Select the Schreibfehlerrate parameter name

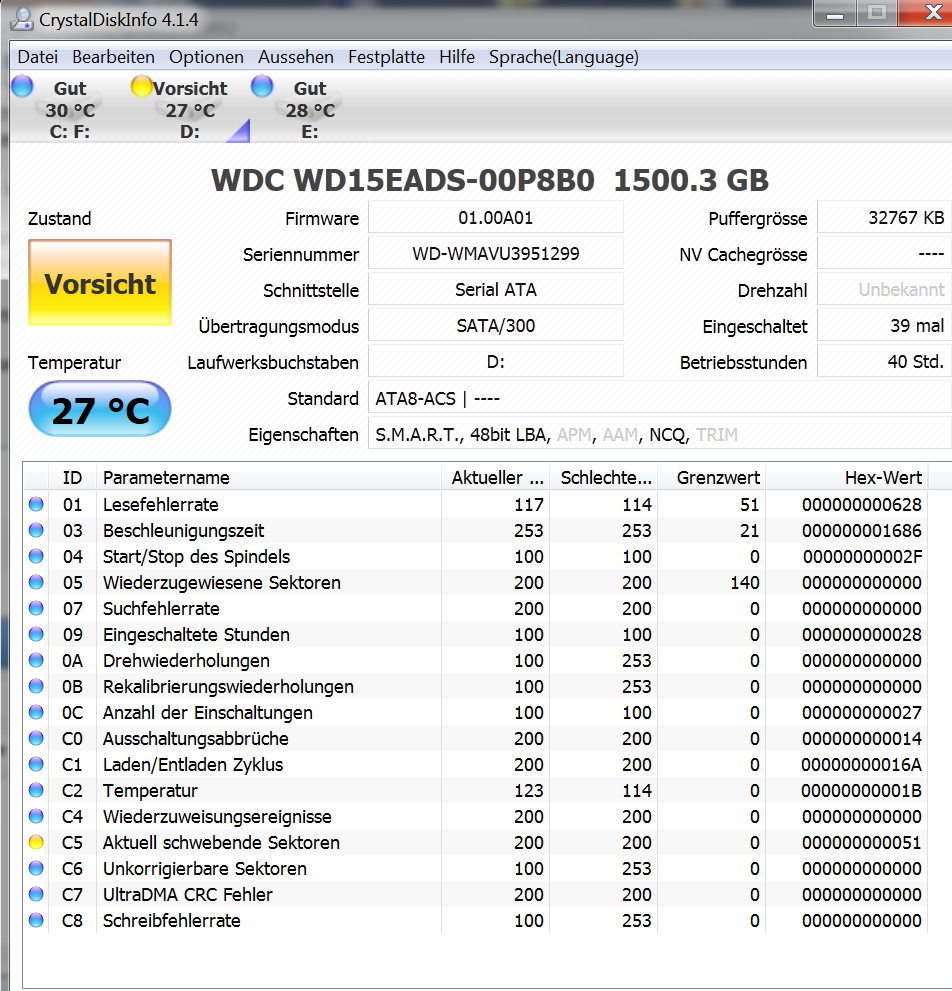point(171,920)
